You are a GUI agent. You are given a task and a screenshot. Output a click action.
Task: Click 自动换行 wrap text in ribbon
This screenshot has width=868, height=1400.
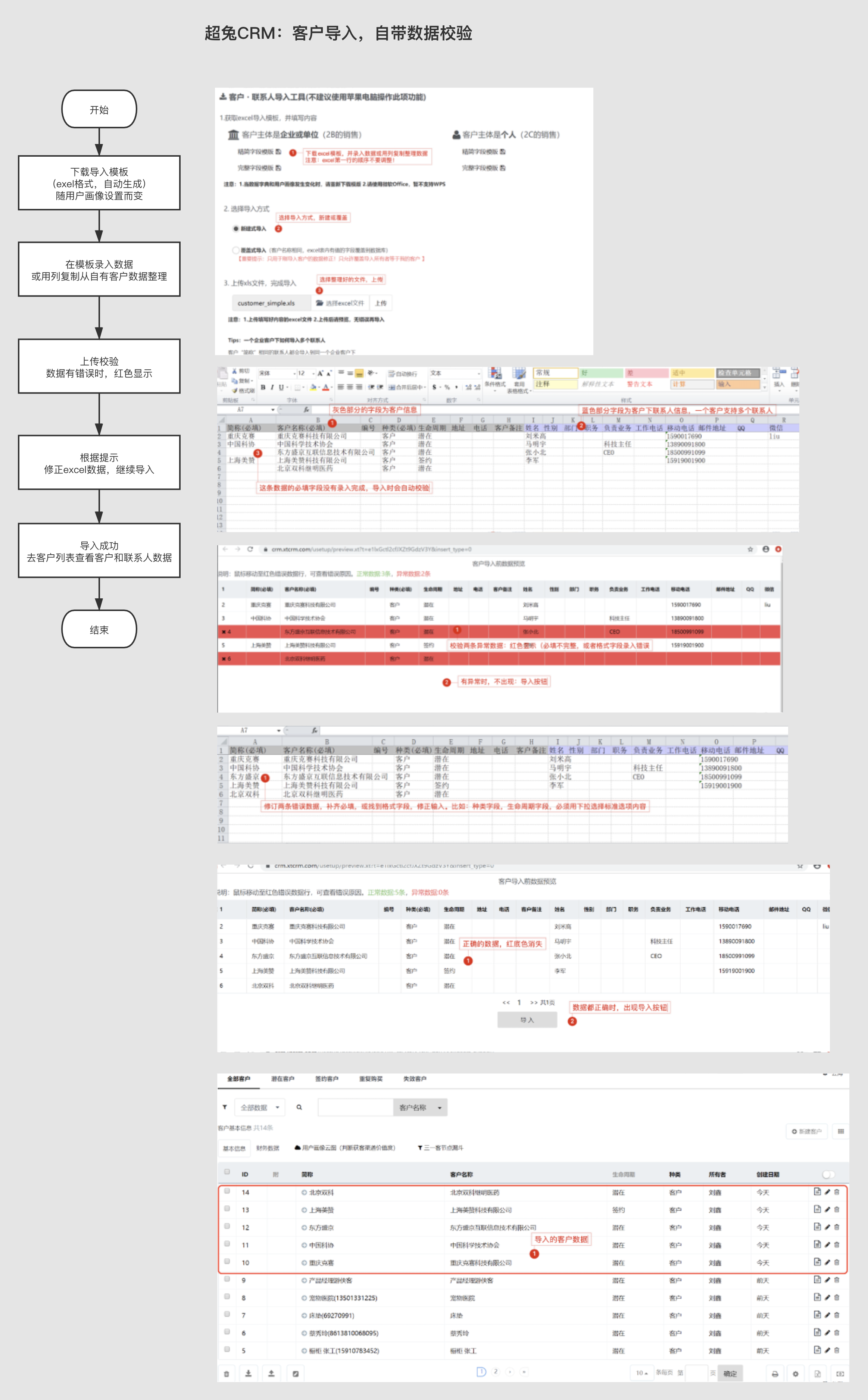point(402,373)
